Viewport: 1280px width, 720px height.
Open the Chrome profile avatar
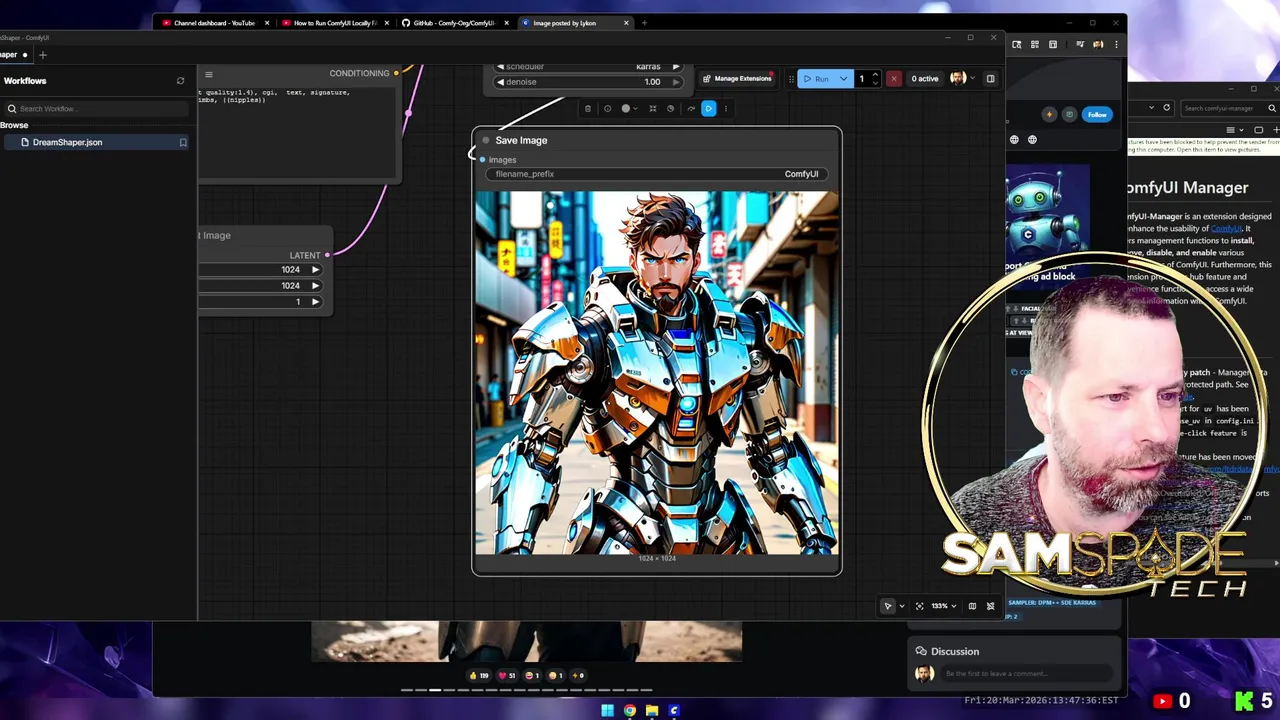click(x=1098, y=45)
